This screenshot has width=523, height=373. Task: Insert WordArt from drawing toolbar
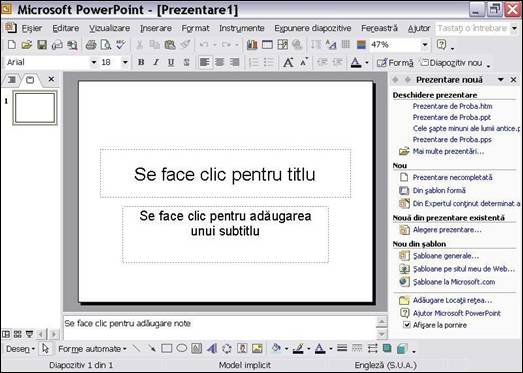[x=211, y=349]
